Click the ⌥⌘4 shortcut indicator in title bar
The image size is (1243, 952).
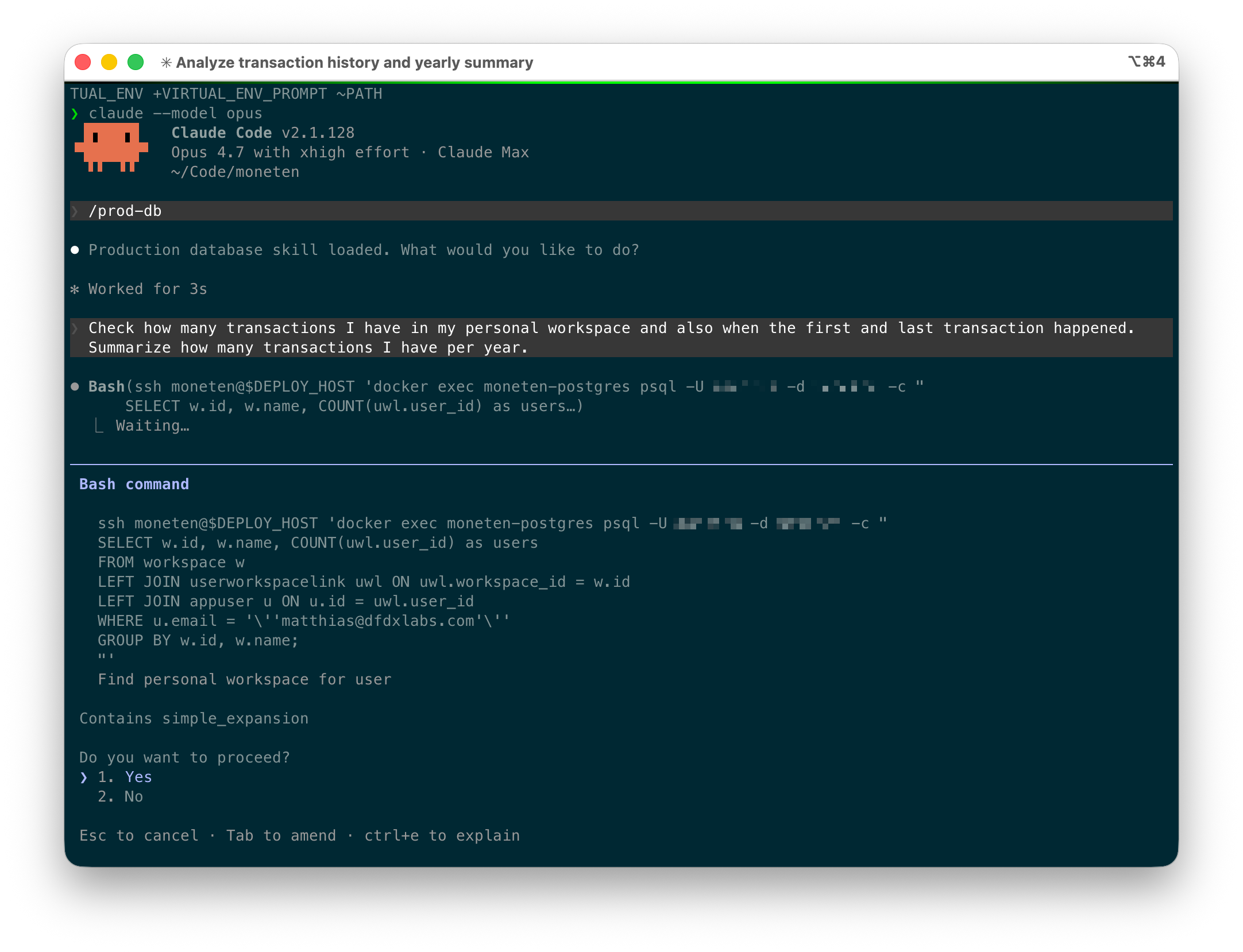click(x=1147, y=61)
